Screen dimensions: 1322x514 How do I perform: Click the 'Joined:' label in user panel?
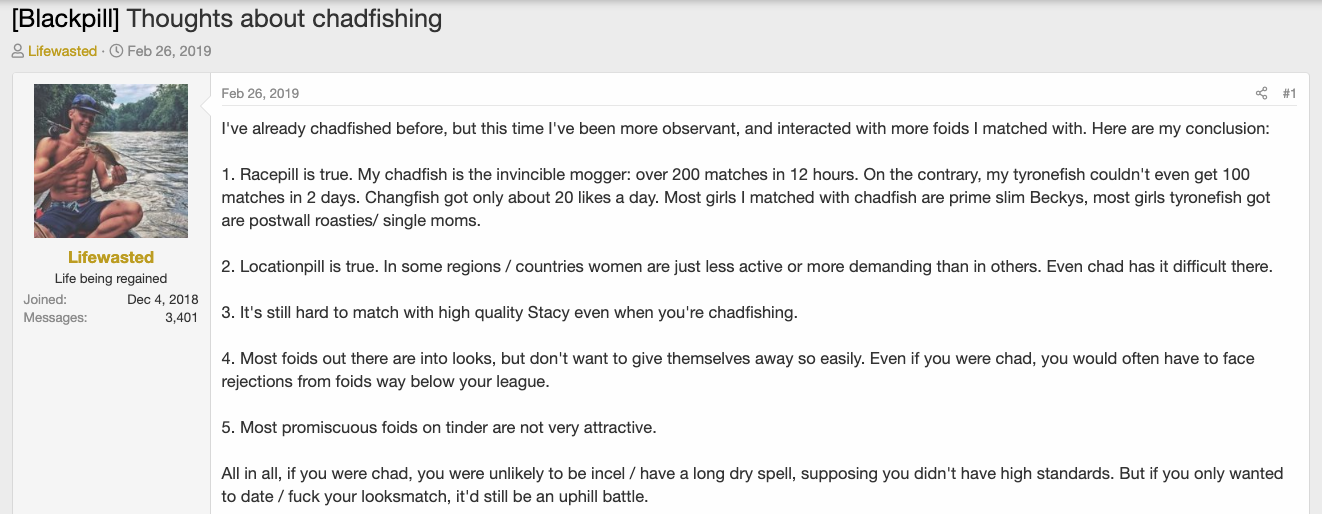point(45,299)
